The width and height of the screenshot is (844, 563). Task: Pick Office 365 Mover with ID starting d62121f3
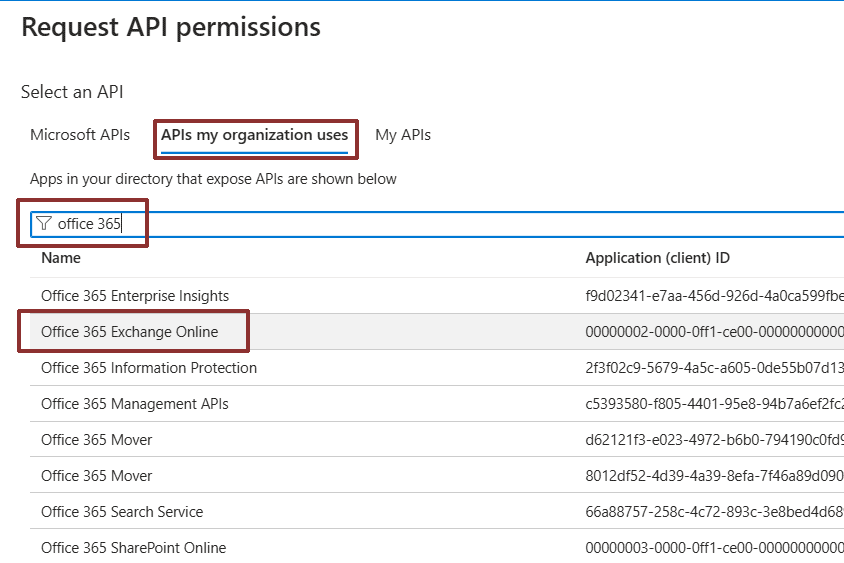97,440
